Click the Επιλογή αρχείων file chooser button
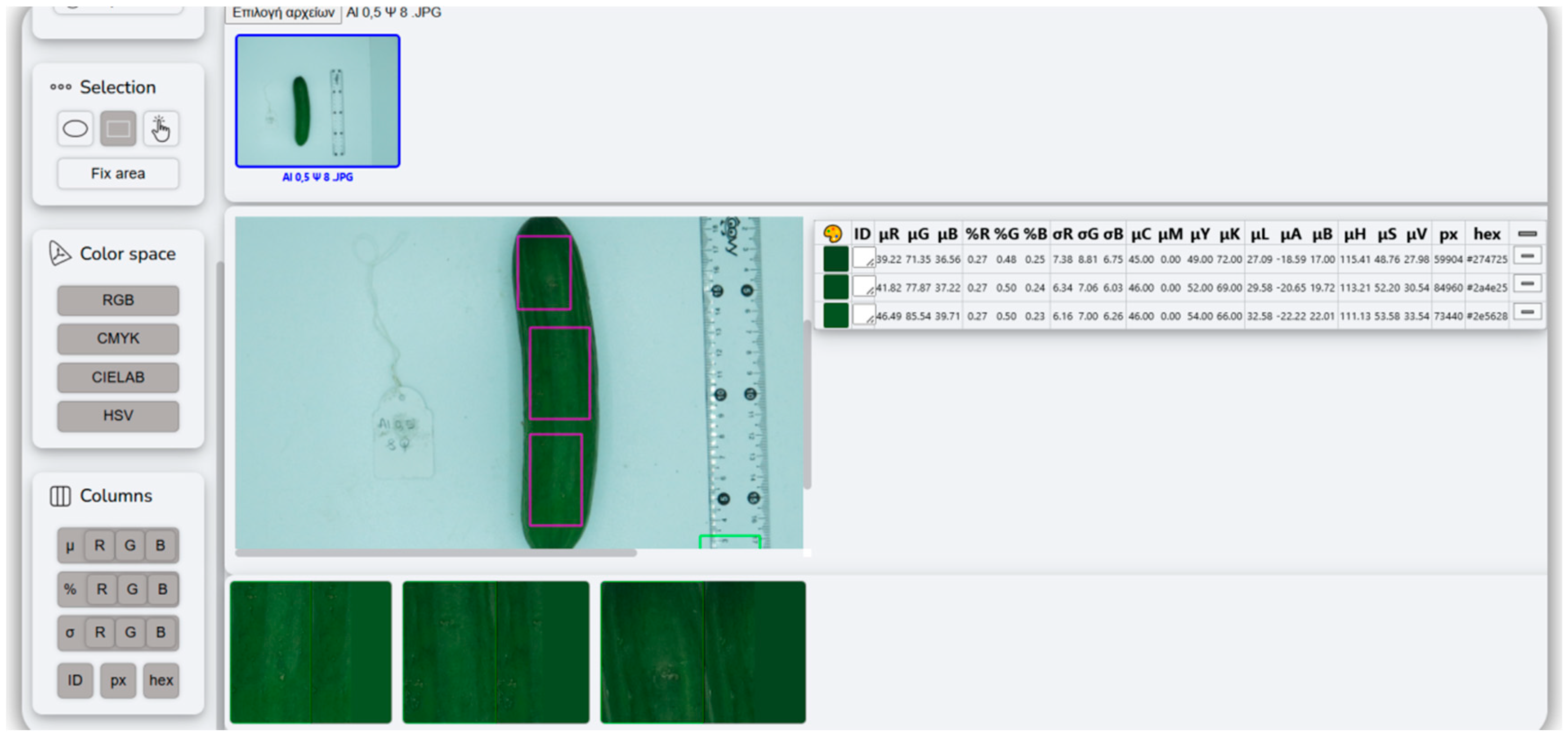1568x737 pixels. point(283,13)
